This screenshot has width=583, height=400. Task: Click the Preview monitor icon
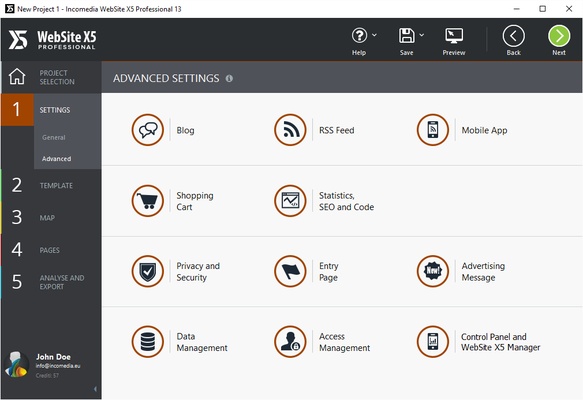[454, 36]
